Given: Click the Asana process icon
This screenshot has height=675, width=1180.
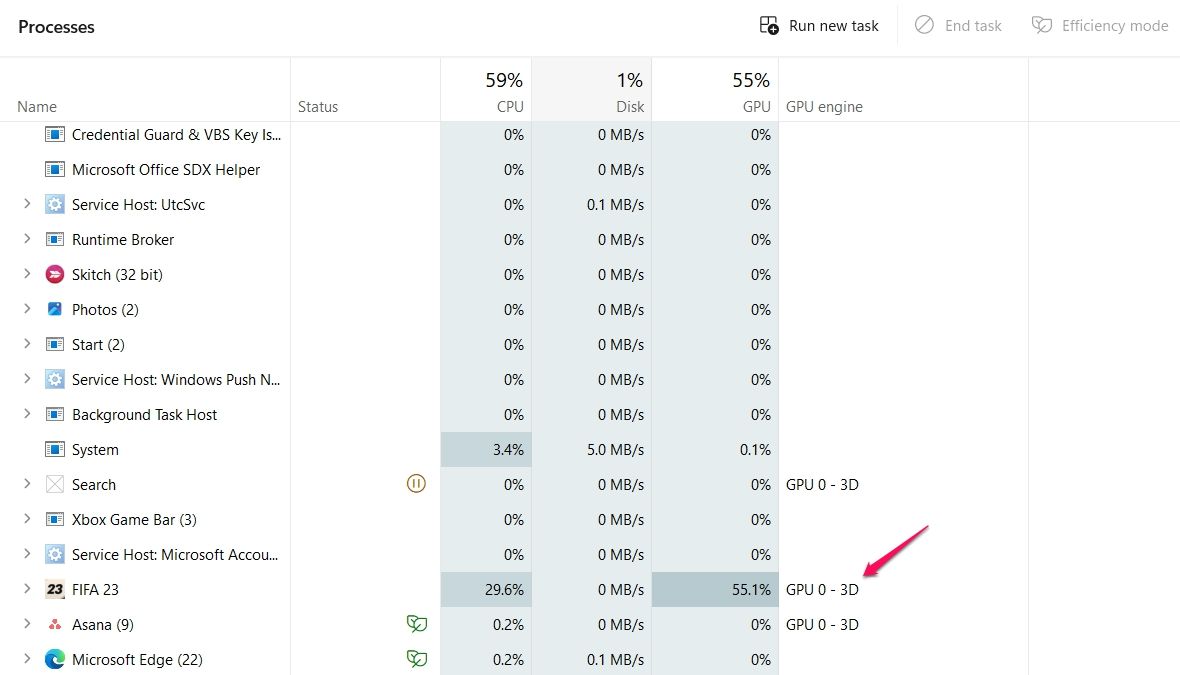Looking at the screenshot, I should click(x=55, y=625).
